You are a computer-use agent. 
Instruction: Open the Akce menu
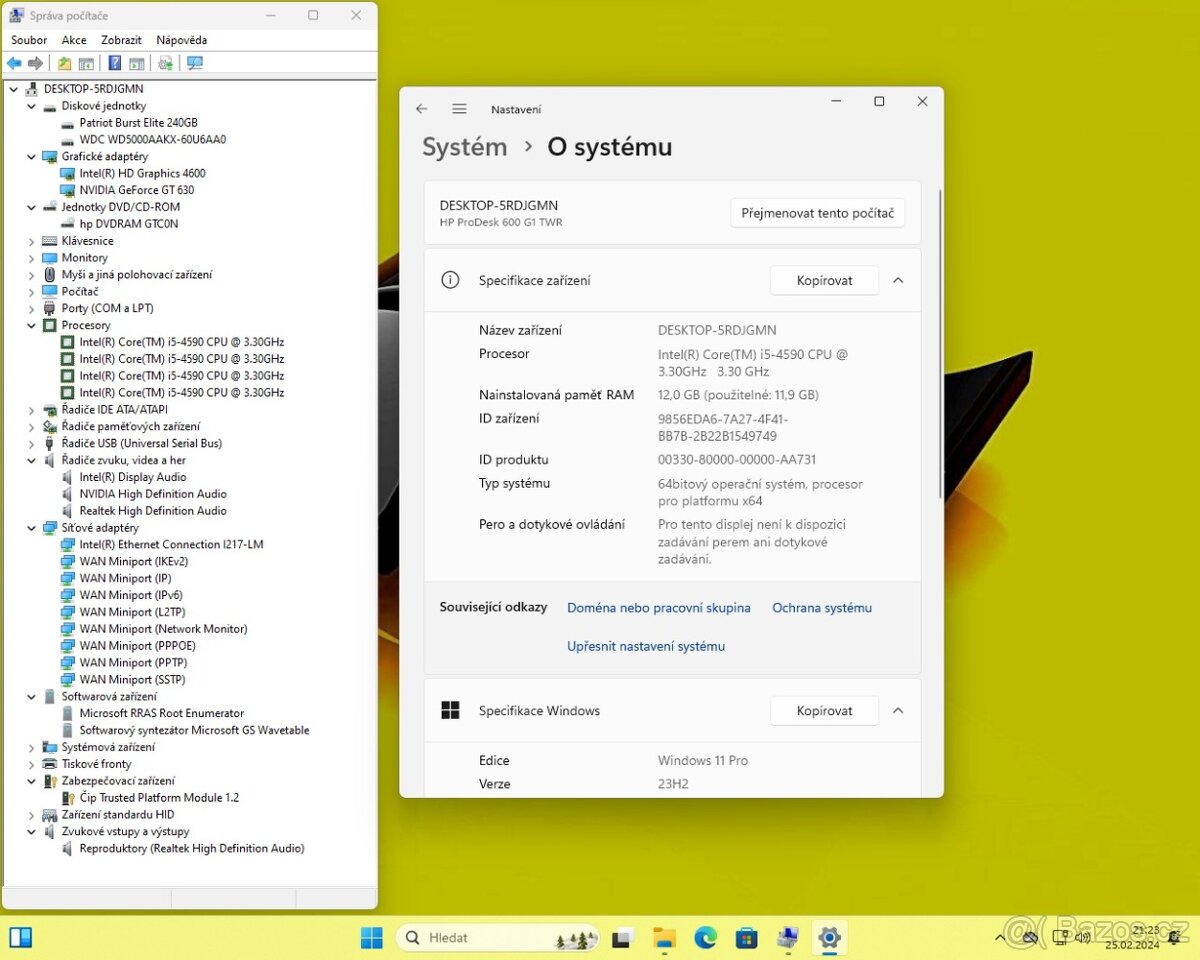click(73, 40)
